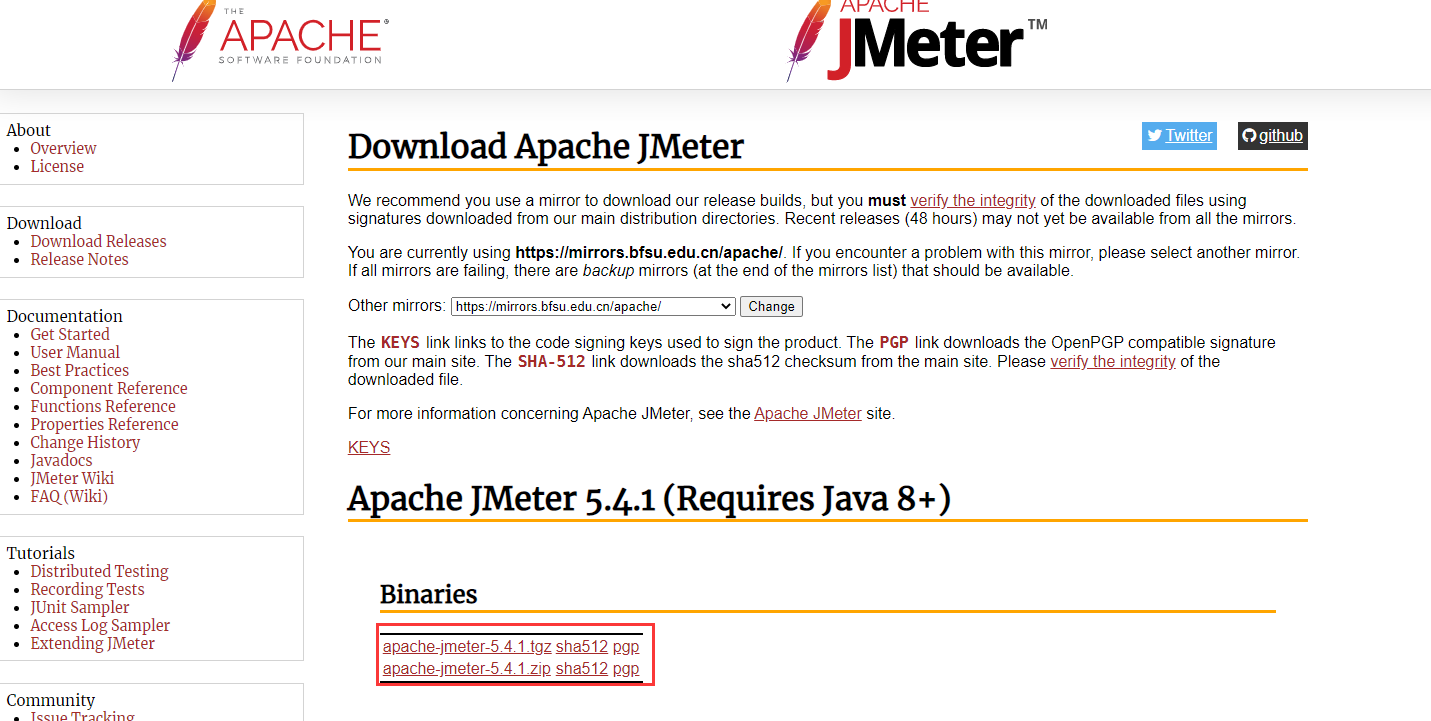Open the Twitter button
This screenshot has width=1431, height=721.
pos(1179,136)
